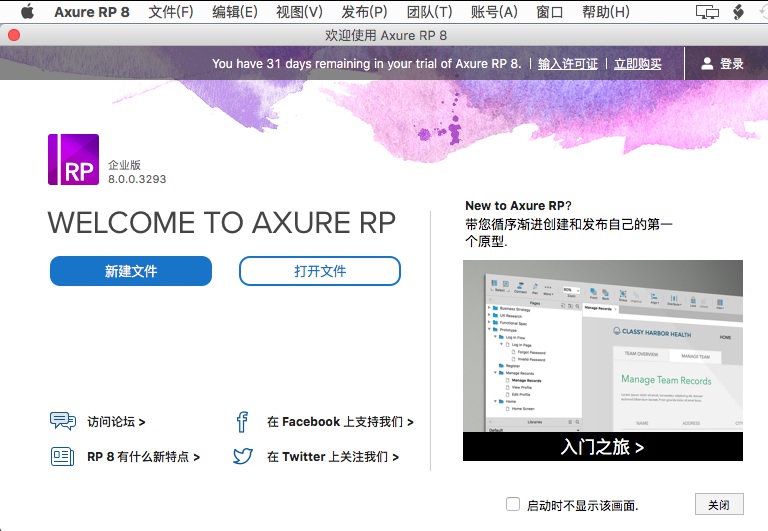Click the 入门之旅 > banner
Image resolution: width=768 pixels, height=531 pixels.
[x=602, y=447]
